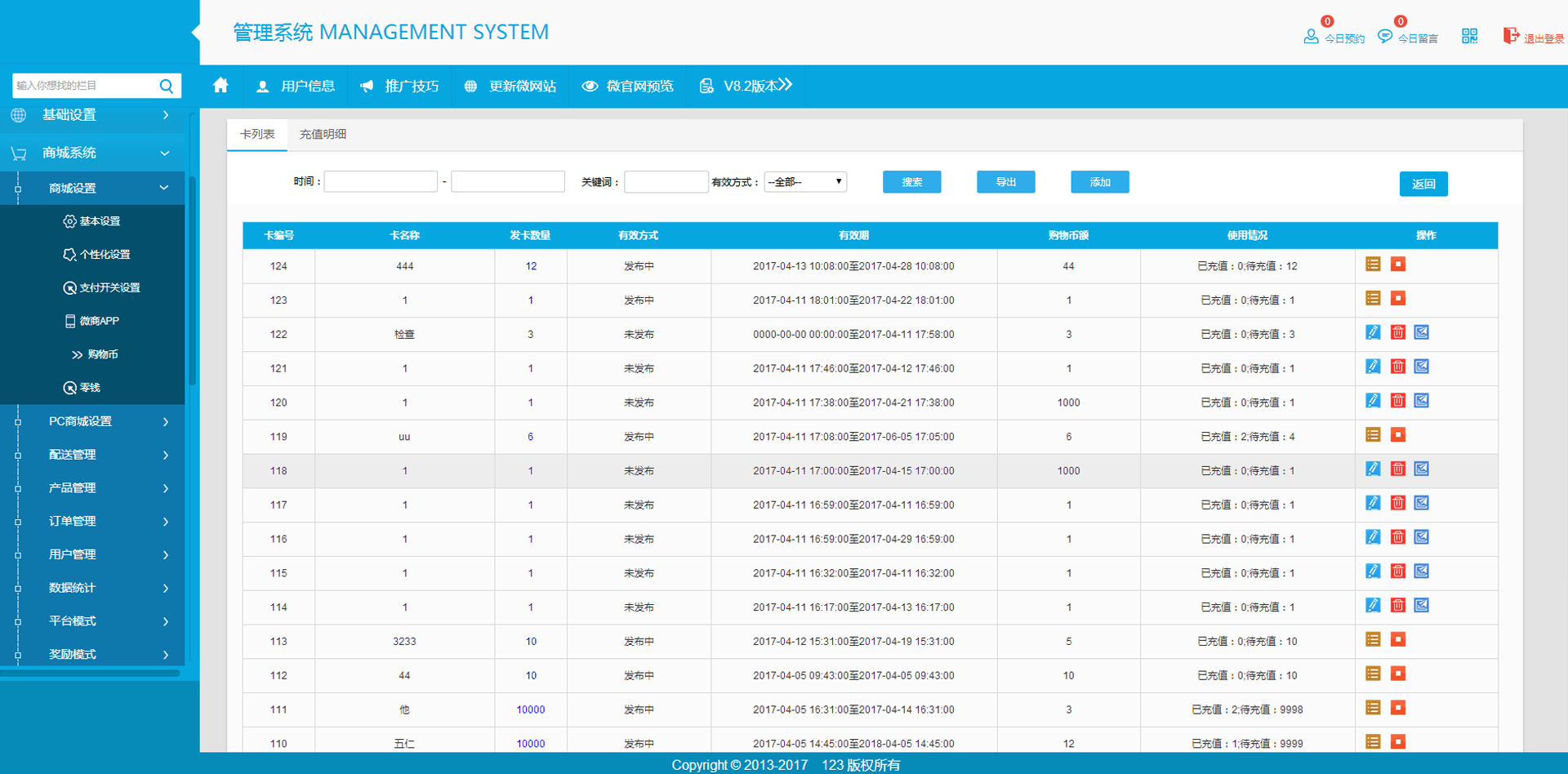Click the publish icon for card 118

[1422, 469]
